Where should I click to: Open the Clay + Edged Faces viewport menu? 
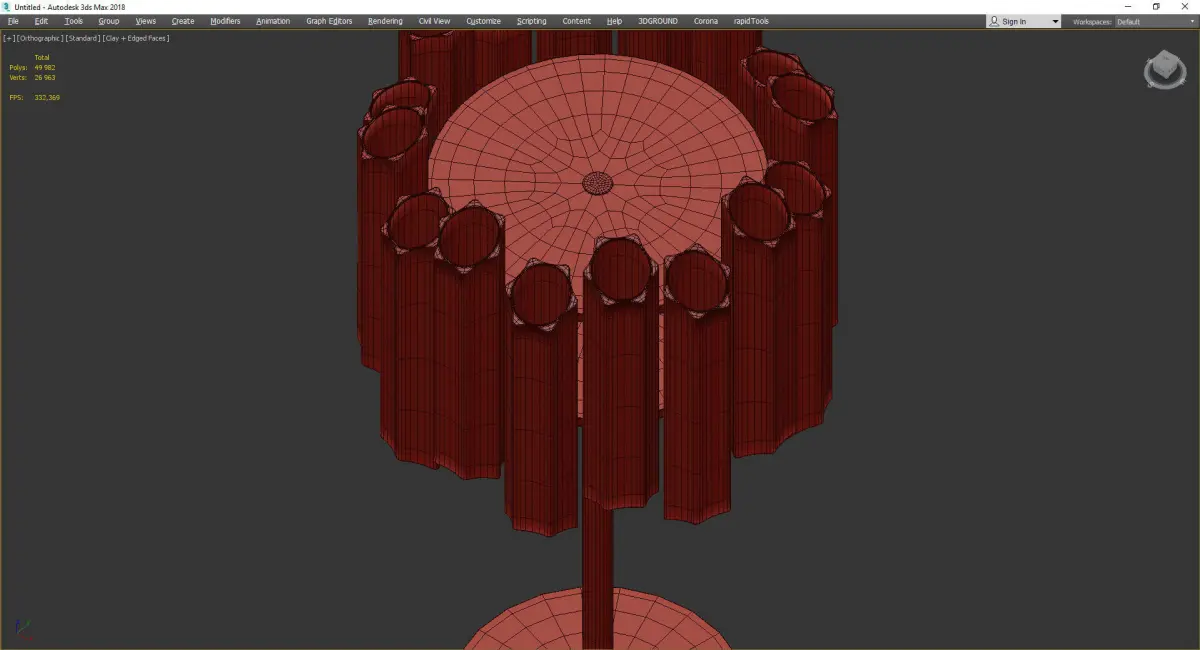pyautogui.click(x=135, y=38)
